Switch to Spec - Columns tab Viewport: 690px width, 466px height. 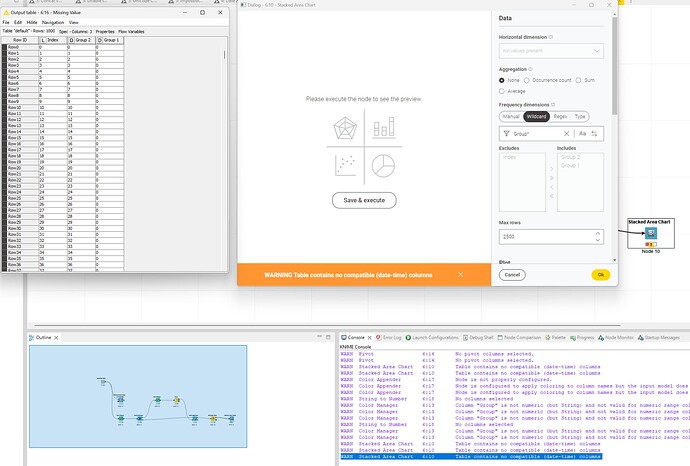[75, 32]
